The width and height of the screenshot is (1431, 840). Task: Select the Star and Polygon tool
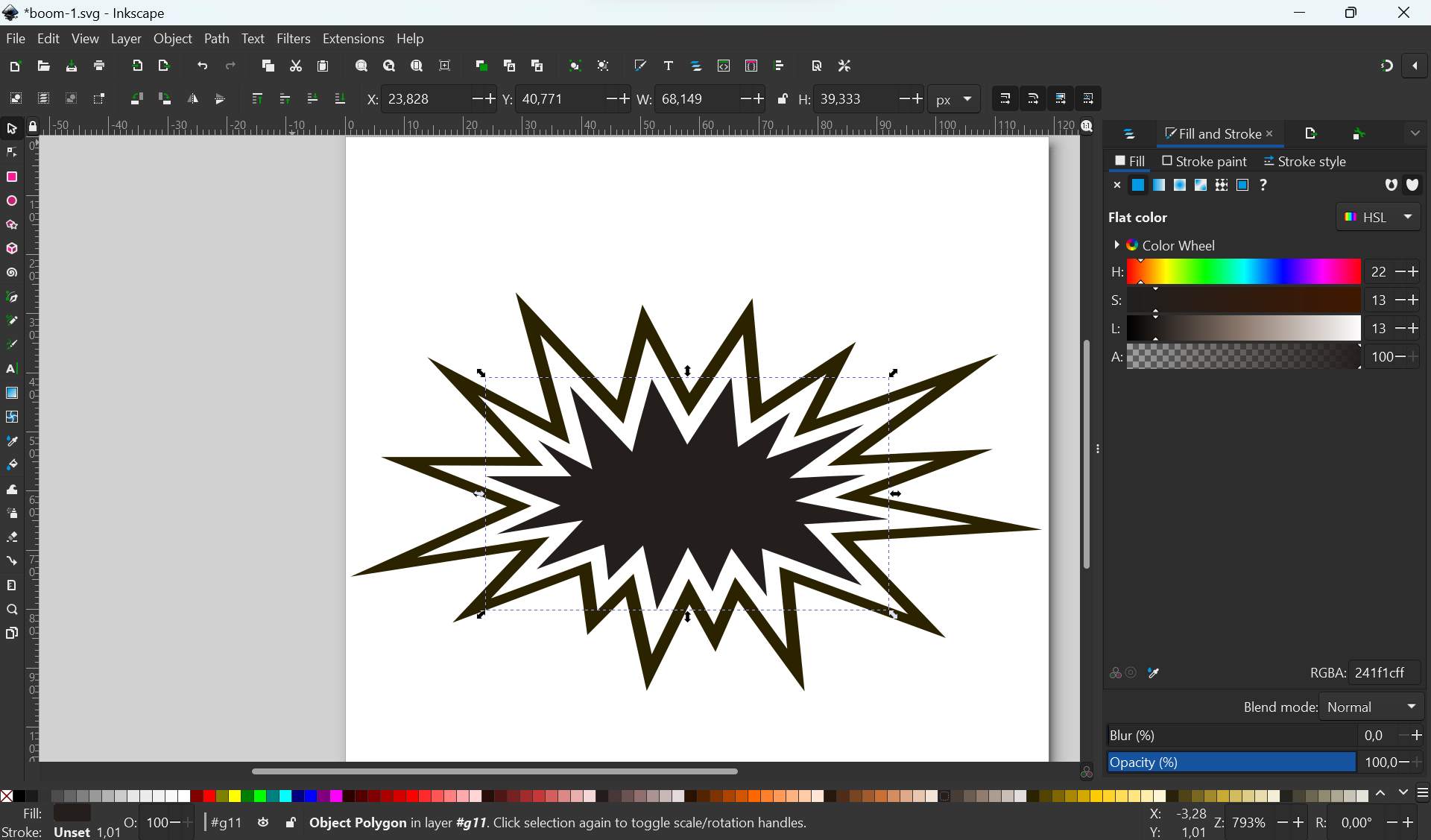(x=12, y=225)
